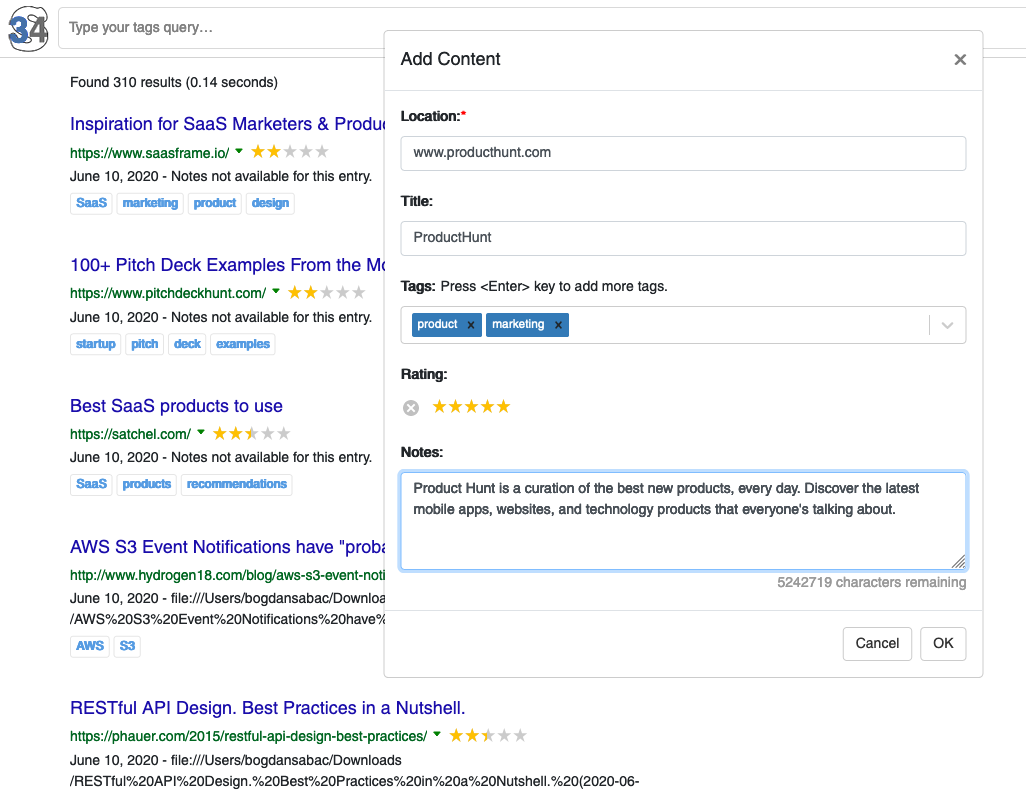Expand menu arrow next to saasframe.io URL

click(x=239, y=151)
